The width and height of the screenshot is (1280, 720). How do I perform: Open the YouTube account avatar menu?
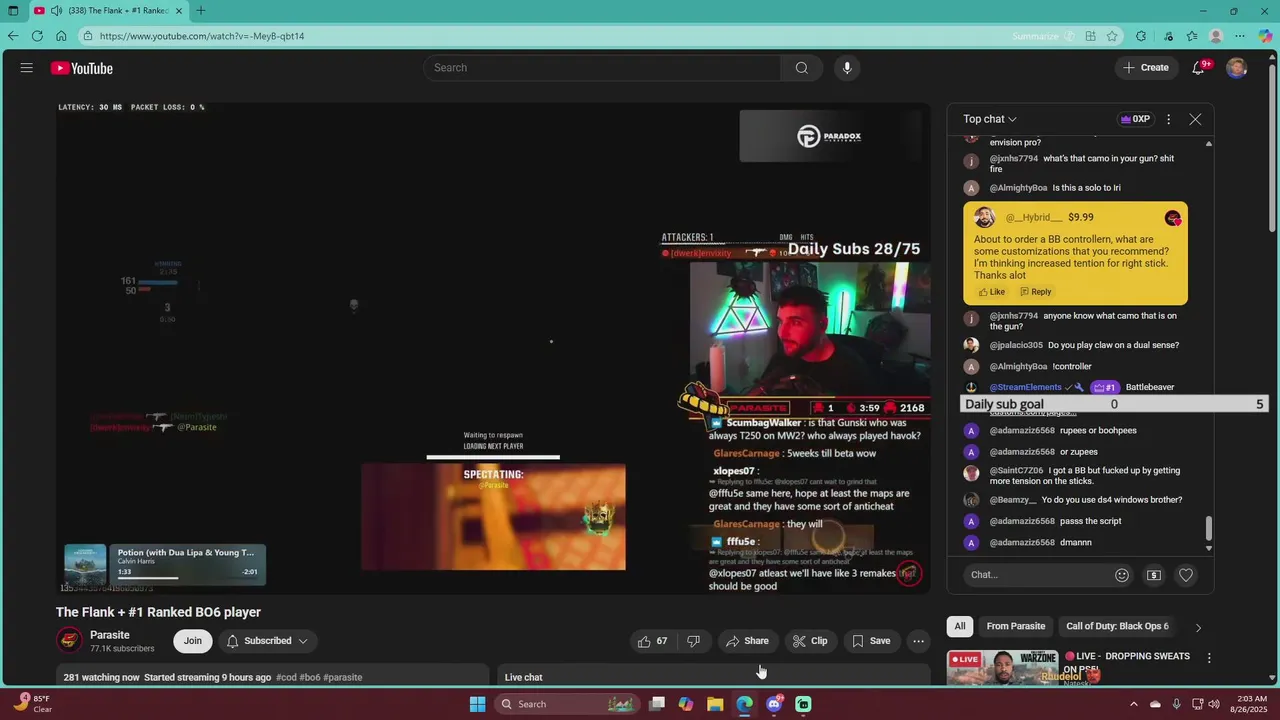click(x=1236, y=68)
